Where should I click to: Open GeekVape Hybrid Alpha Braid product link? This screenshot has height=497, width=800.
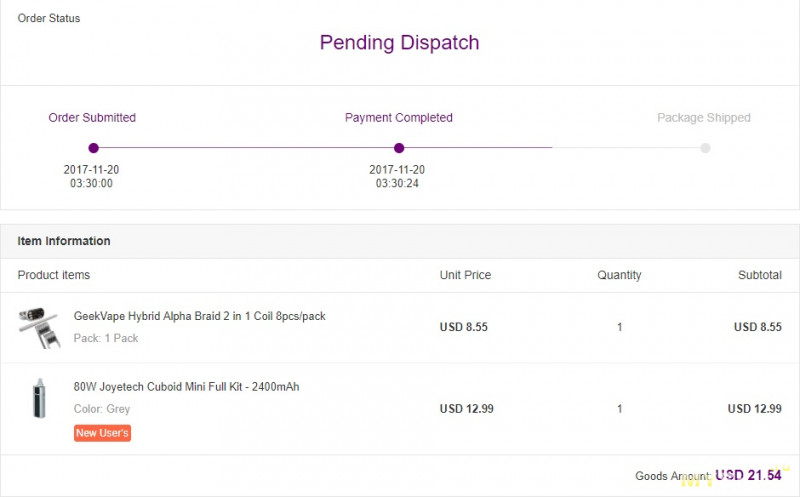[x=199, y=316]
